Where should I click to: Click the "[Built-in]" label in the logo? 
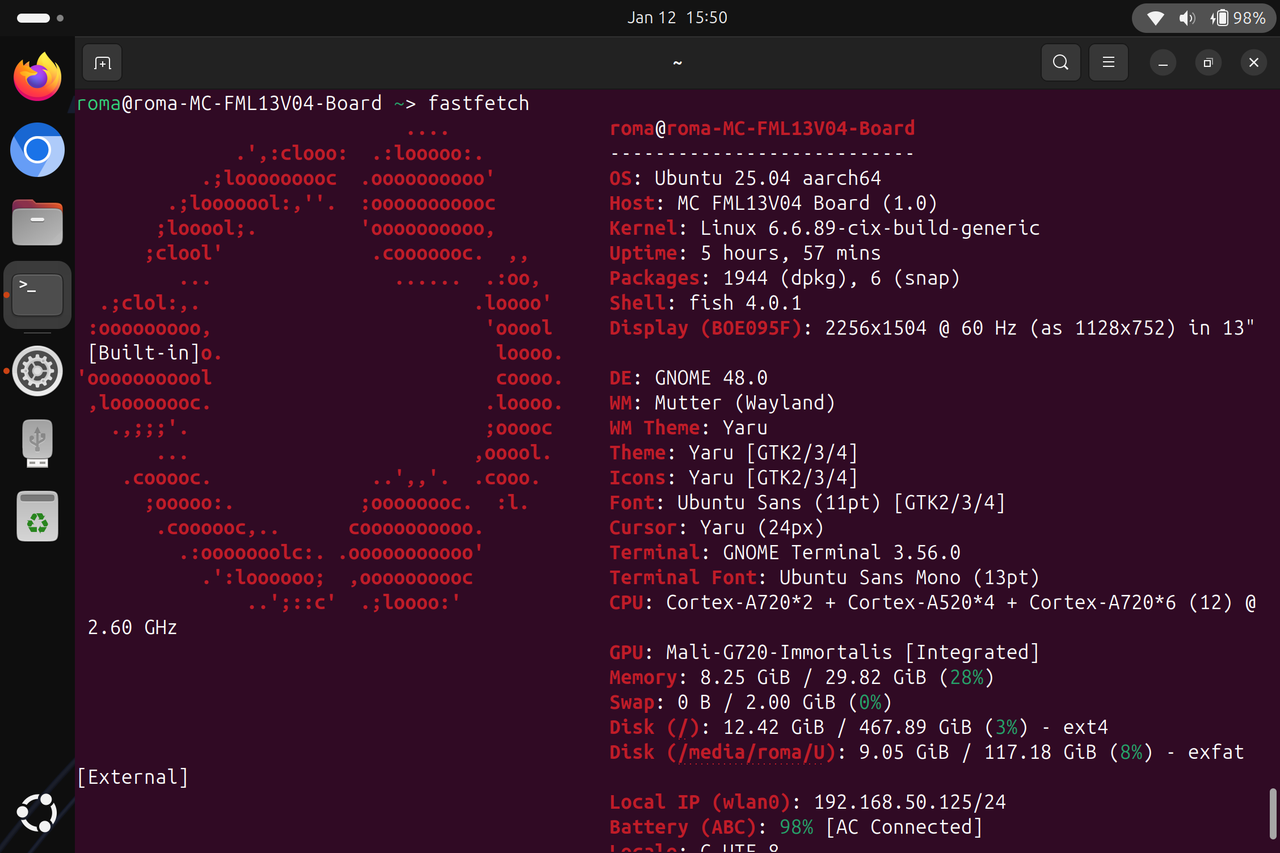(x=144, y=353)
